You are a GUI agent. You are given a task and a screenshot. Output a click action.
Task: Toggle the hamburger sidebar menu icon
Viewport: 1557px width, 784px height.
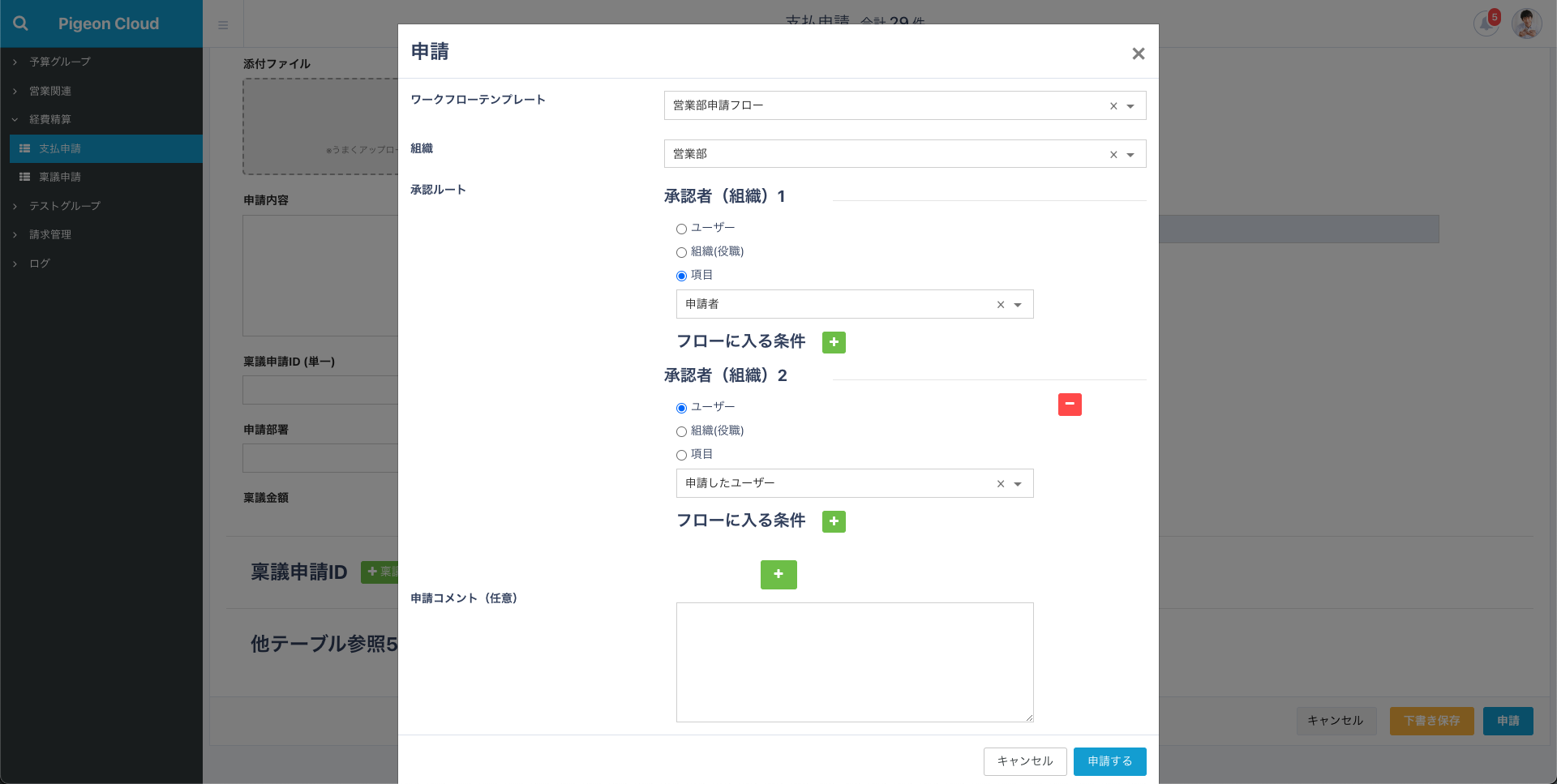pos(223,25)
